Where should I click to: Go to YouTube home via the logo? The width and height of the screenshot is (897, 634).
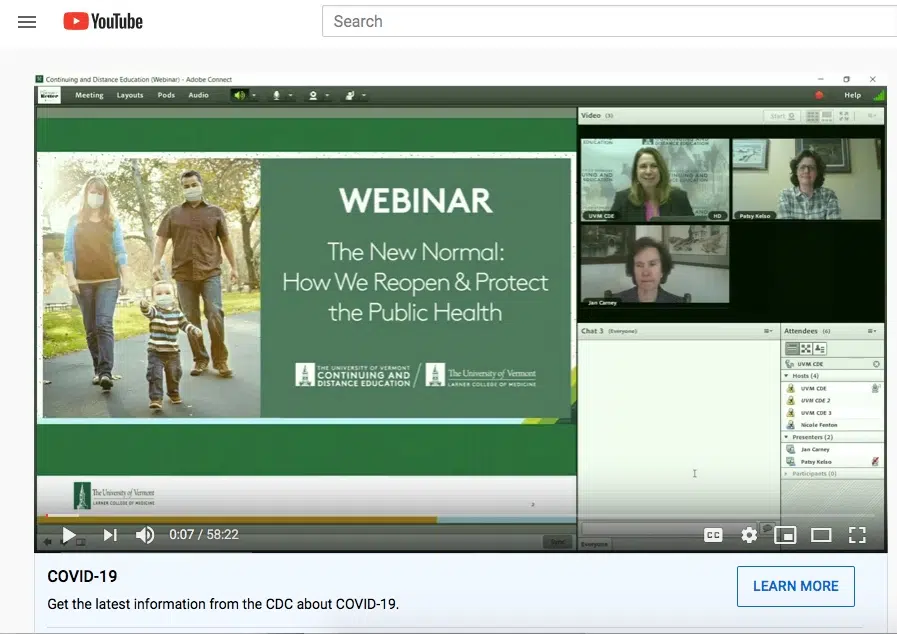(x=103, y=22)
